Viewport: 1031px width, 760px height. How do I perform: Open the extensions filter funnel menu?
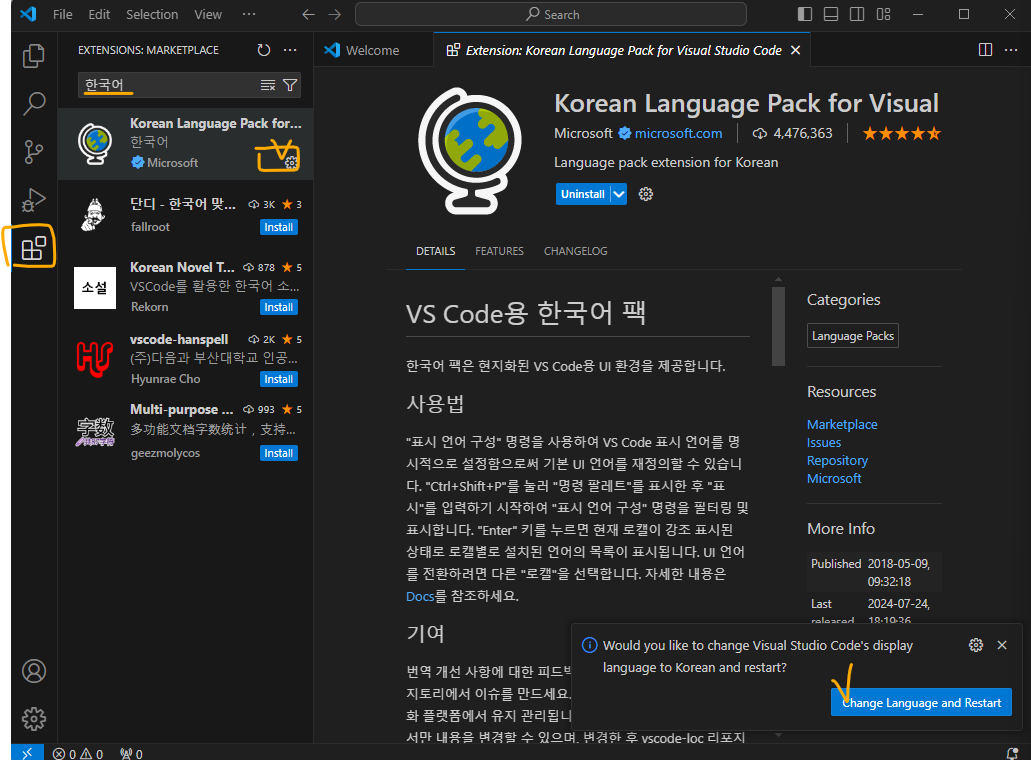click(x=290, y=85)
